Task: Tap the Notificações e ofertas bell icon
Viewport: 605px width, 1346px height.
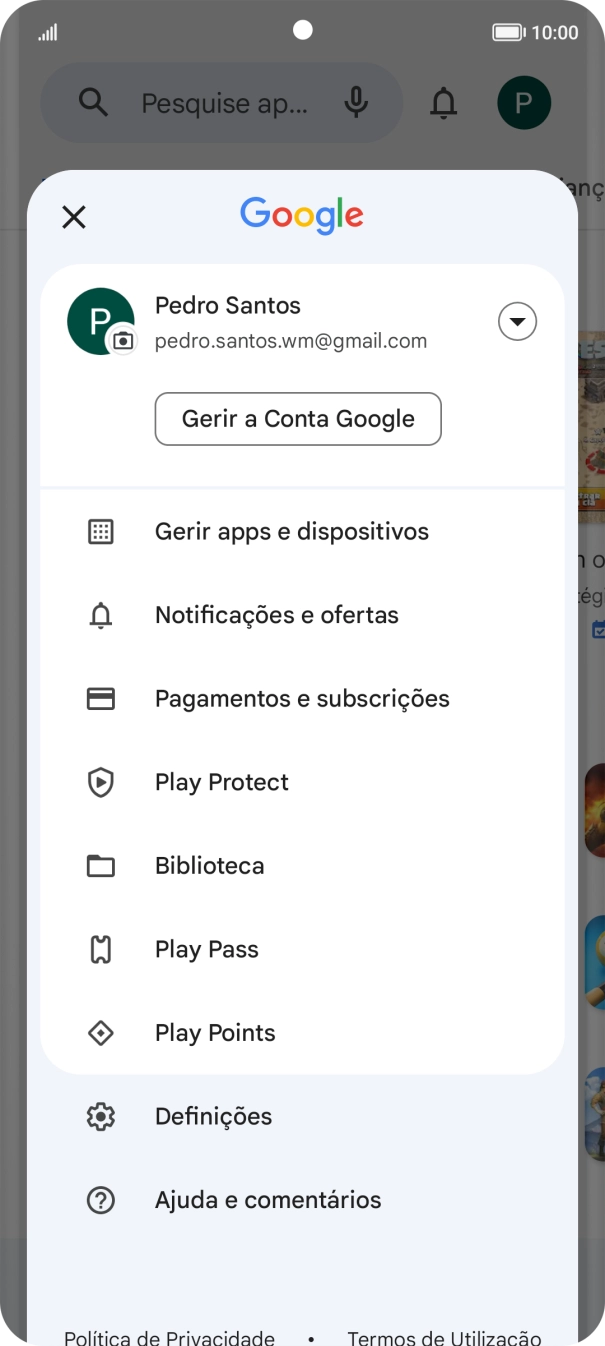Action: pos(101,615)
